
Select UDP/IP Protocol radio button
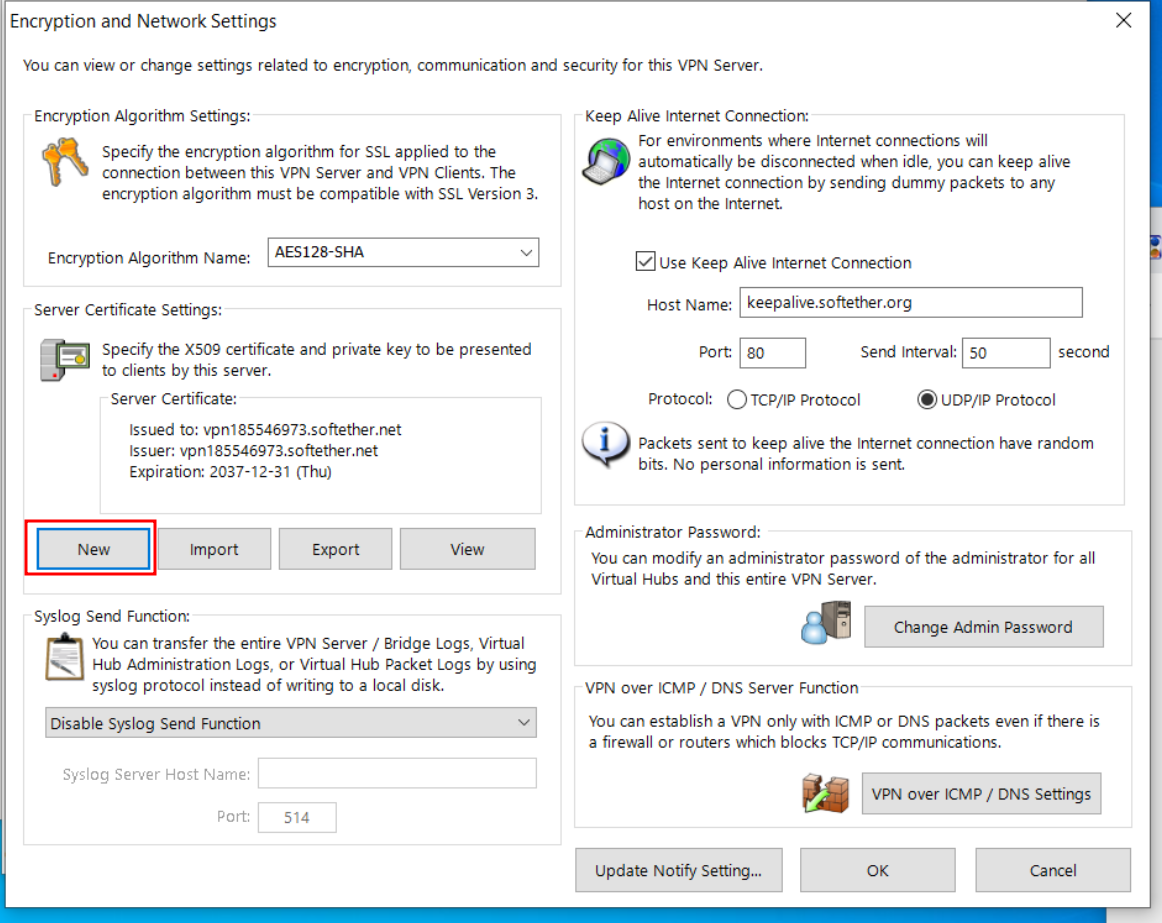tap(927, 400)
